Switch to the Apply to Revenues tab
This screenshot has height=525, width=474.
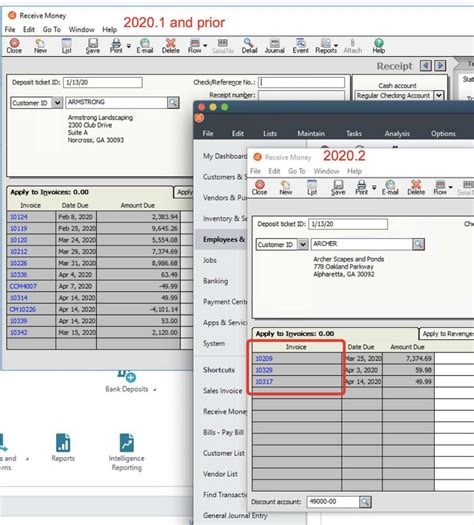tap(447, 333)
